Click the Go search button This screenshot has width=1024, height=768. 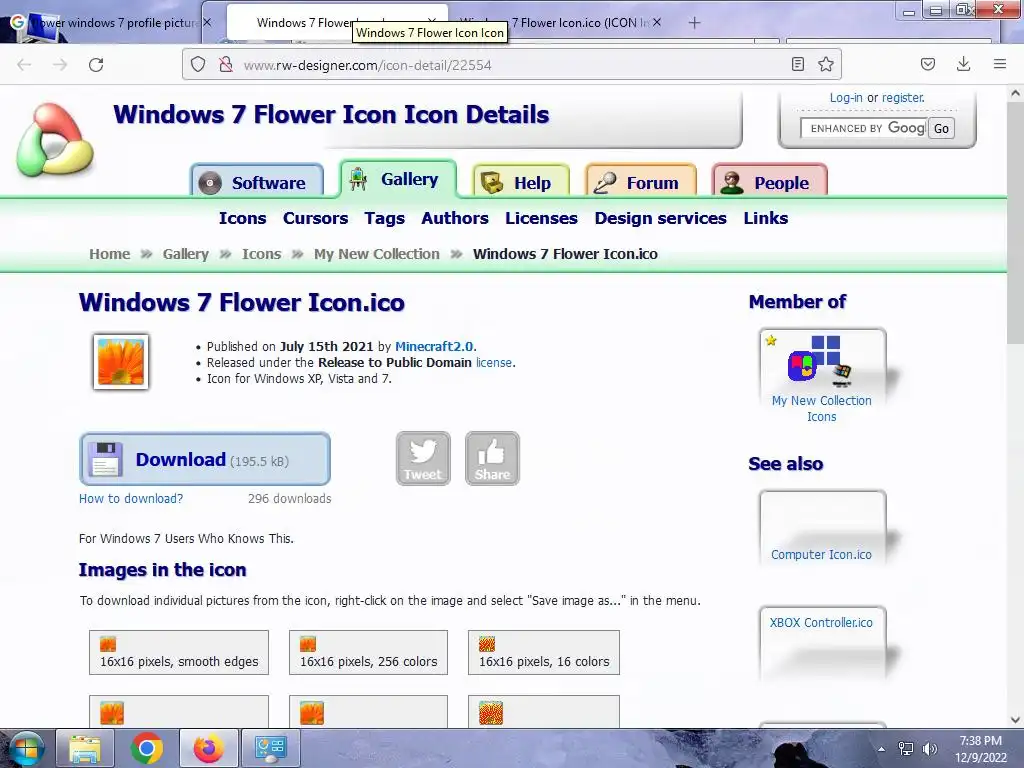pyautogui.click(x=941, y=129)
